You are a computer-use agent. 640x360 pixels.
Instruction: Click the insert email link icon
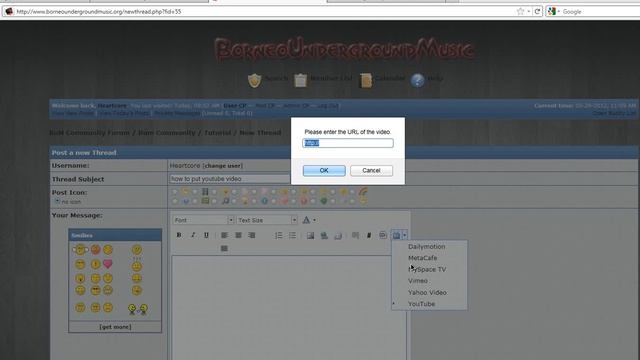click(338, 235)
